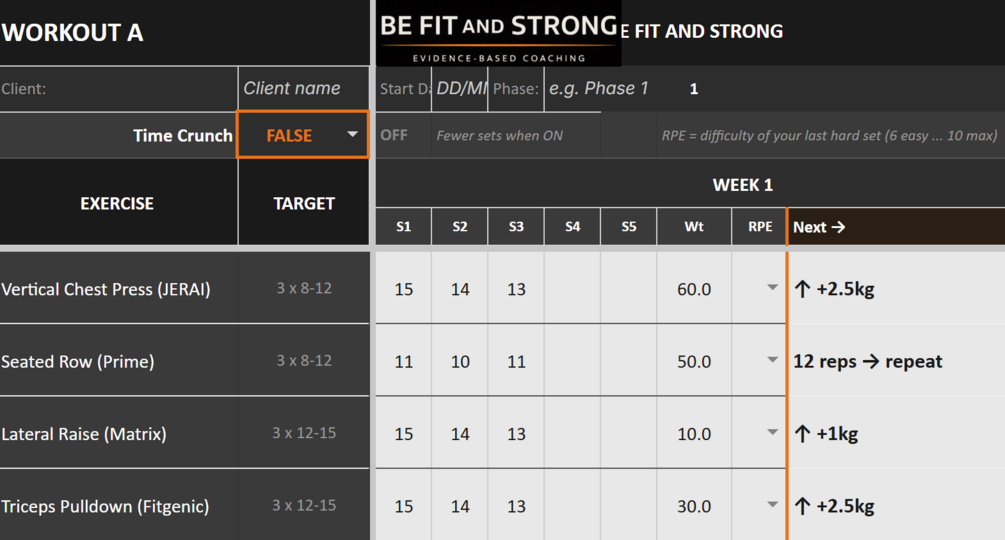Expand RPE dropdown for Seated Row
The image size is (1005, 540).
[772, 361]
